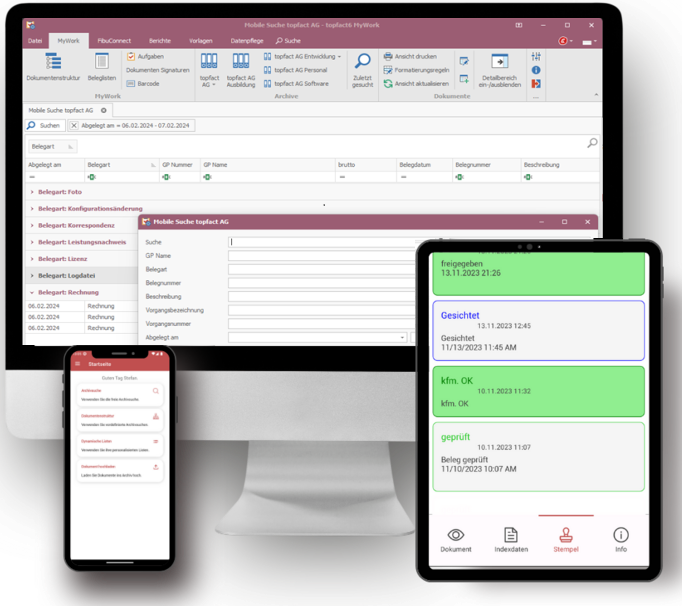682x606 pixels.
Task: Switch to the FibuConnect ribbon tab
Action: (112, 40)
